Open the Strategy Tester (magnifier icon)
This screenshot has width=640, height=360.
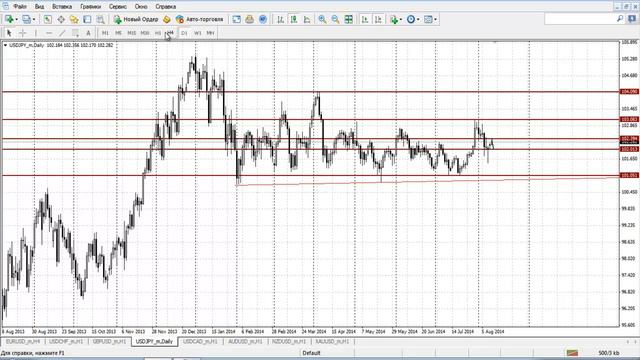click(100, 19)
